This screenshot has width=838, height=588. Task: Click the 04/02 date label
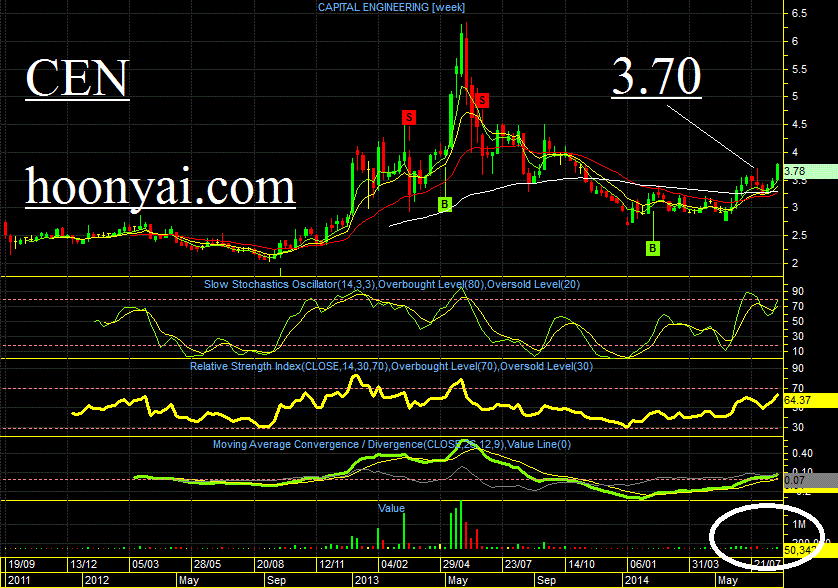tap(394, 564)
